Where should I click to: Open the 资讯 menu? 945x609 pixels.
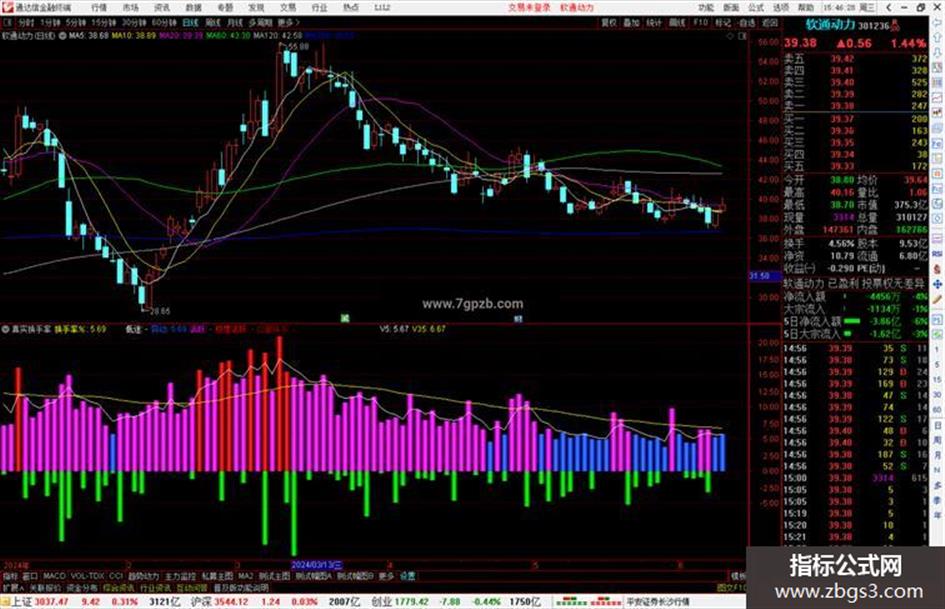pyautogui.click(x=162, y=7)
